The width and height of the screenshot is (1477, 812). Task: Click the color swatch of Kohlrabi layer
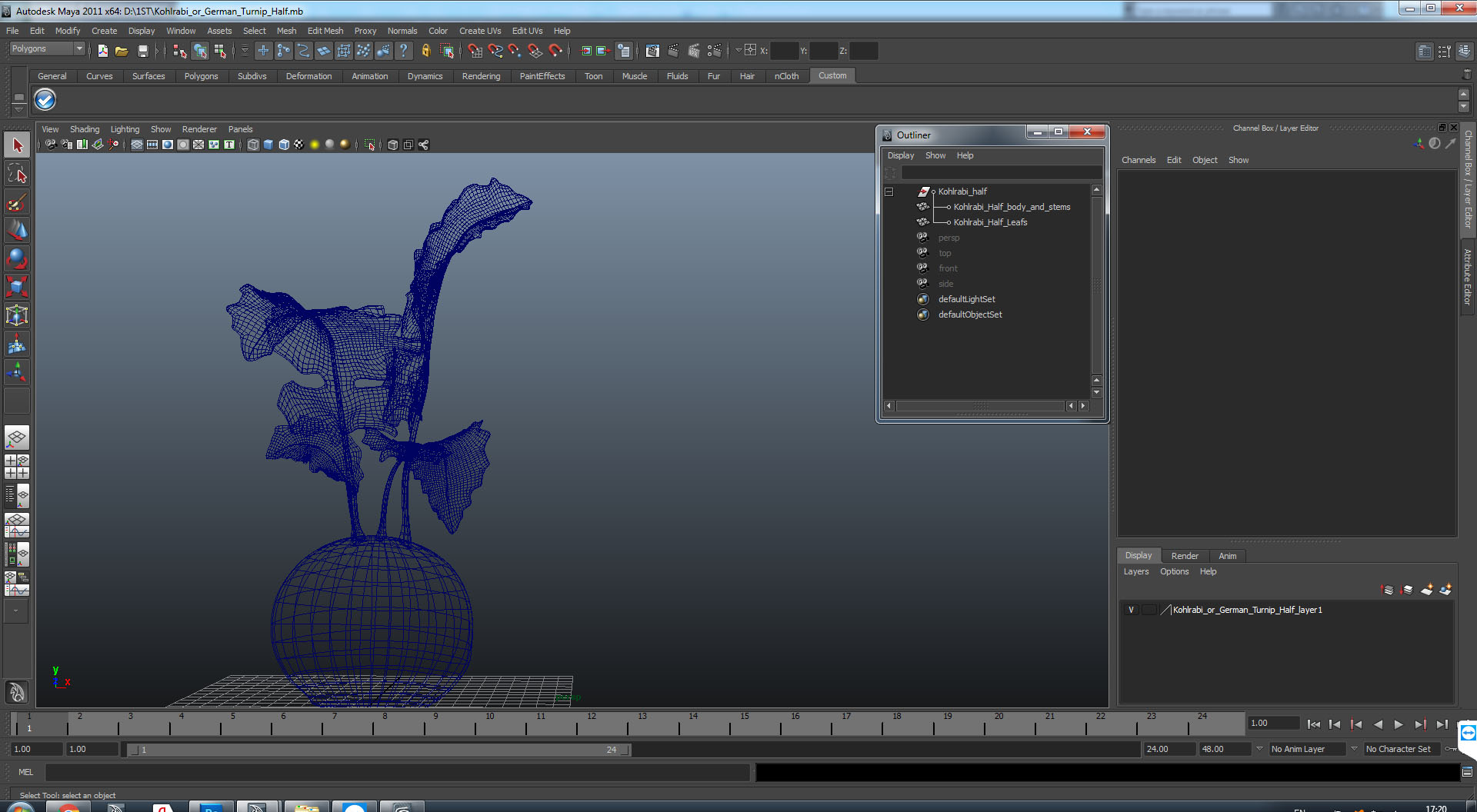click(1165, 610)
